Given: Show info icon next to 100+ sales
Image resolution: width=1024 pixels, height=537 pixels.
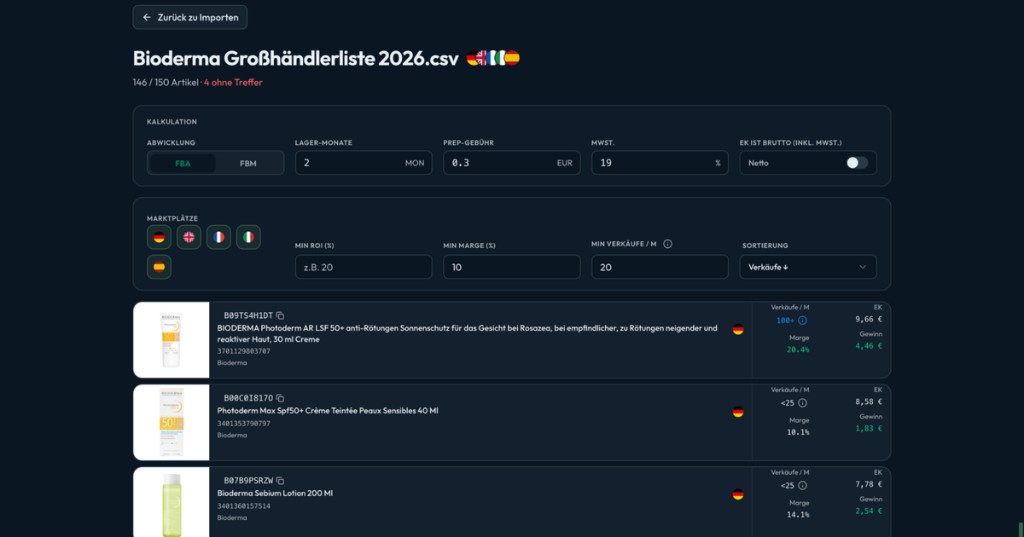Looking at the screenshot, I should (803, 320).
